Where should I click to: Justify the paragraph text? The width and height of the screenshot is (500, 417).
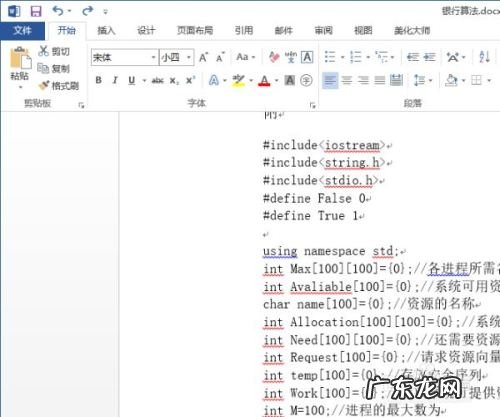[x=380, y=80]
